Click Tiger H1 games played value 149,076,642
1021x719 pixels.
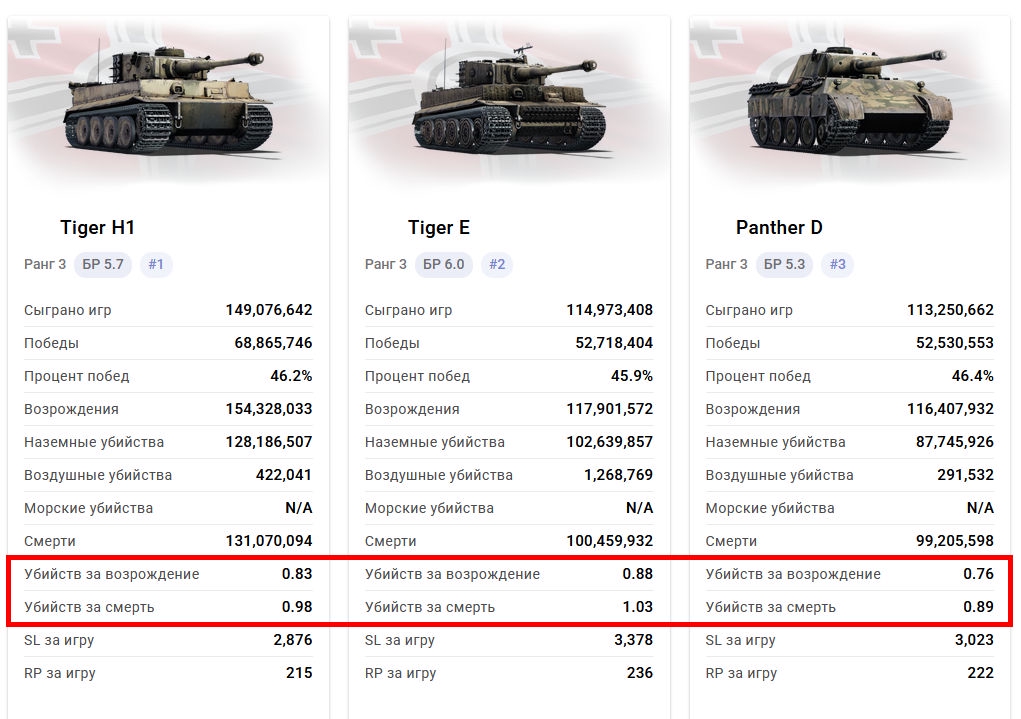coord(269,310)
